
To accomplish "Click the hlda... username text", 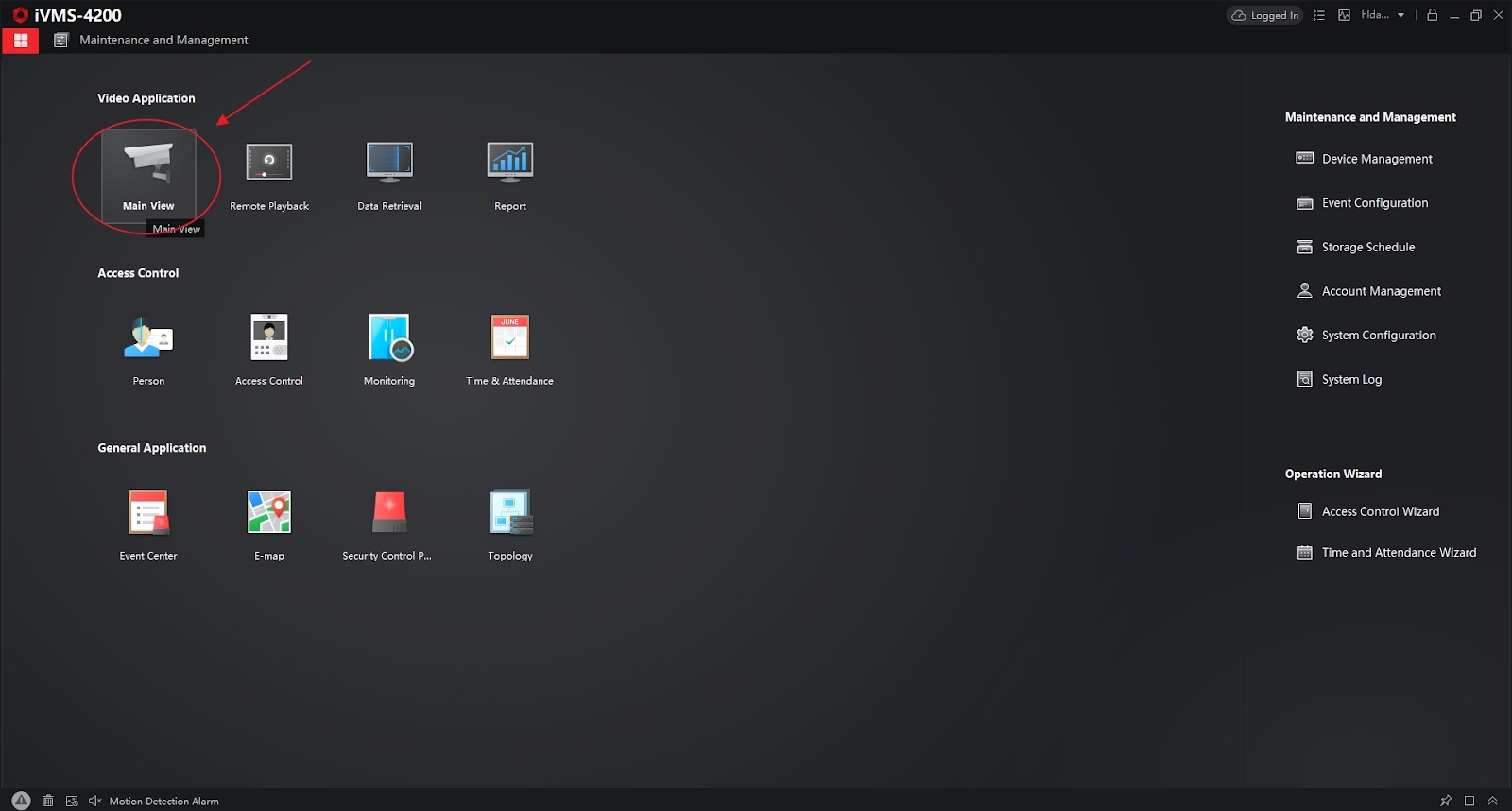I will pos(1375,15).
